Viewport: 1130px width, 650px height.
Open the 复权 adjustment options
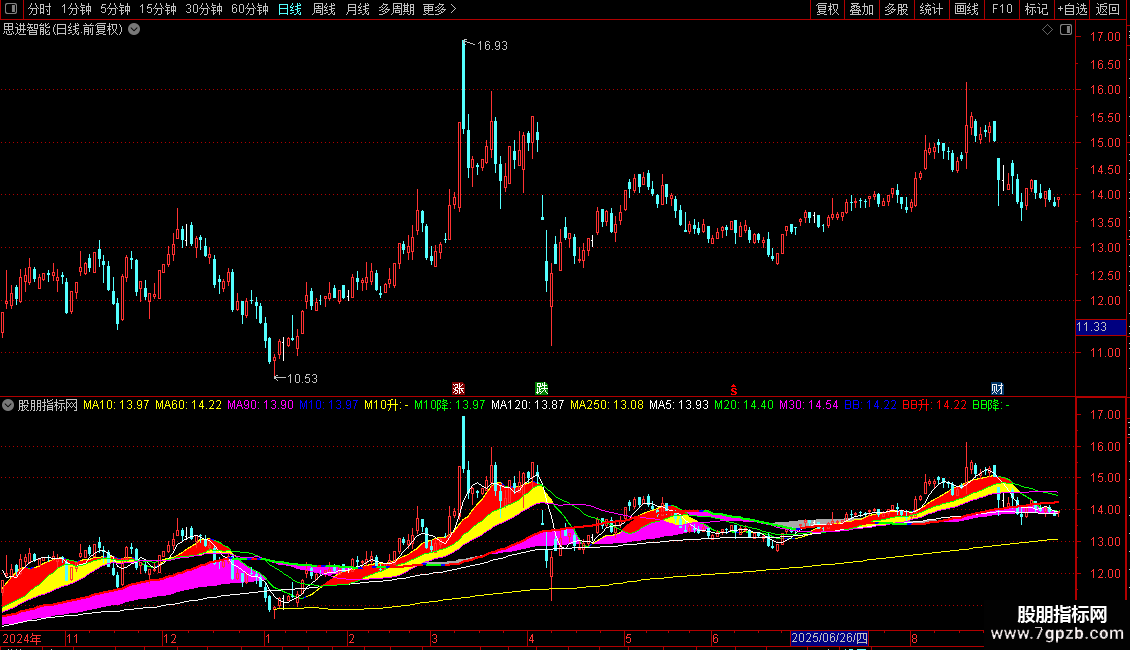coord(827,9)
